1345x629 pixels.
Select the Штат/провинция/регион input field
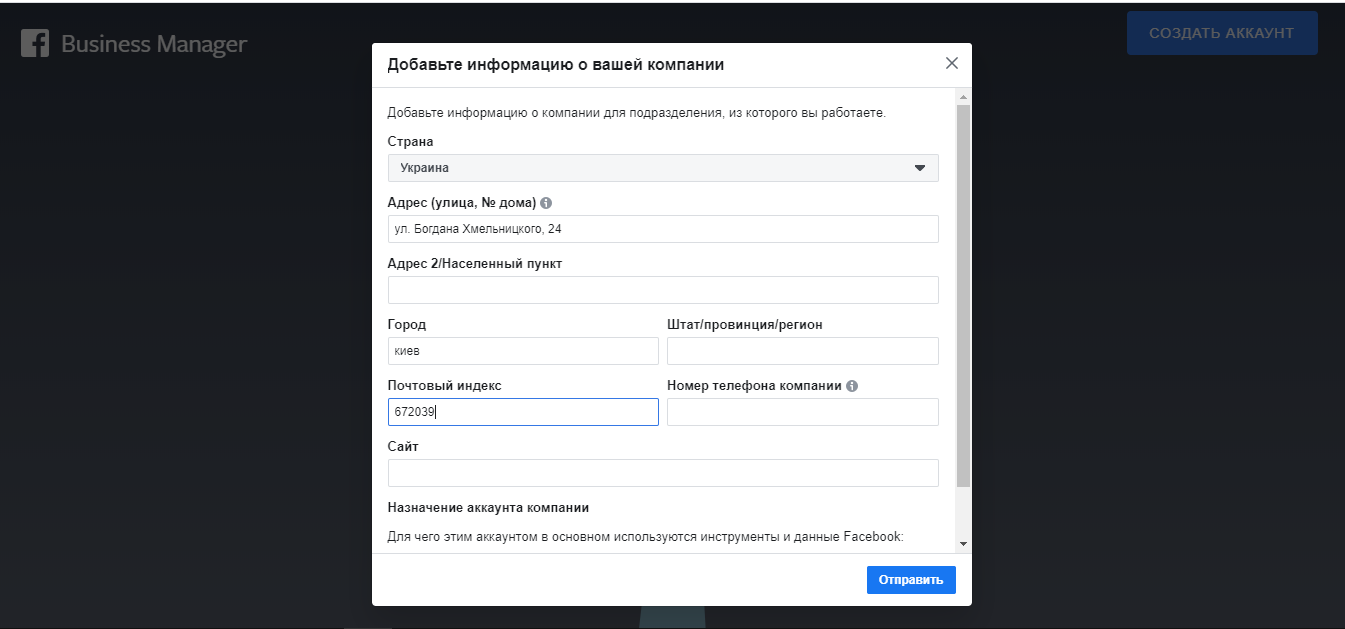(802, 351)
